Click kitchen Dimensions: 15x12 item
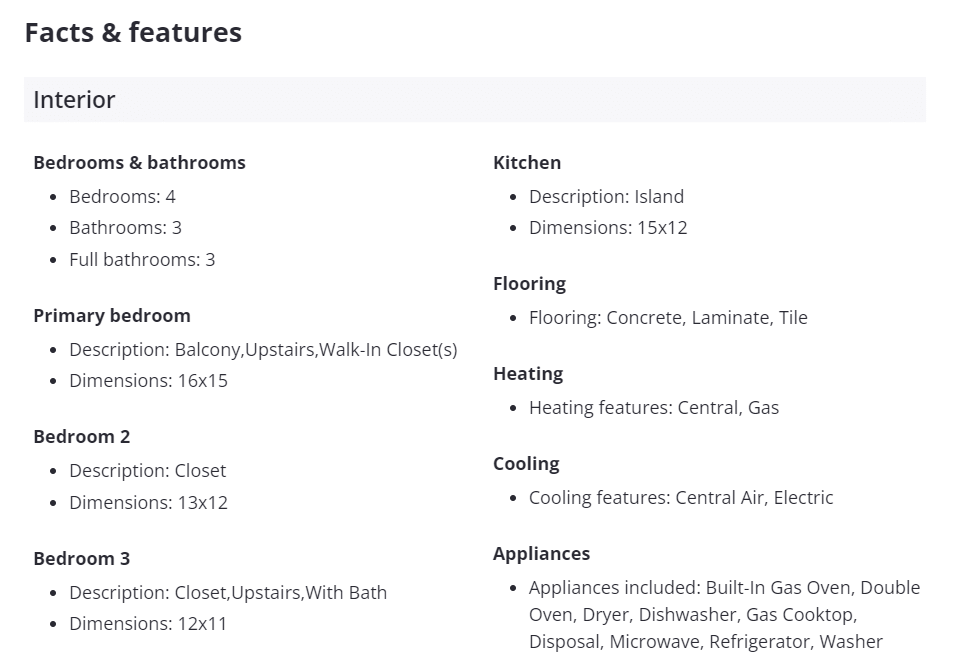This screenshot has width=978, height=661. tap(608, 227)
